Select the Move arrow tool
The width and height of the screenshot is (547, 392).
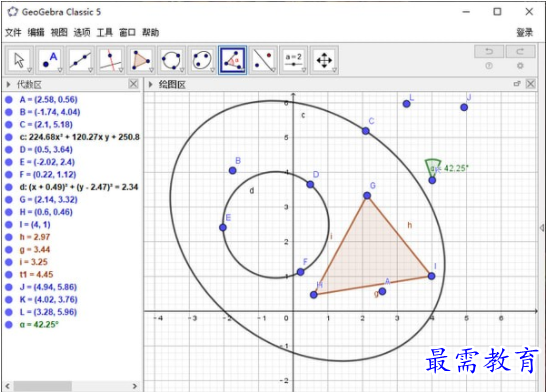[x=20, y=60]
